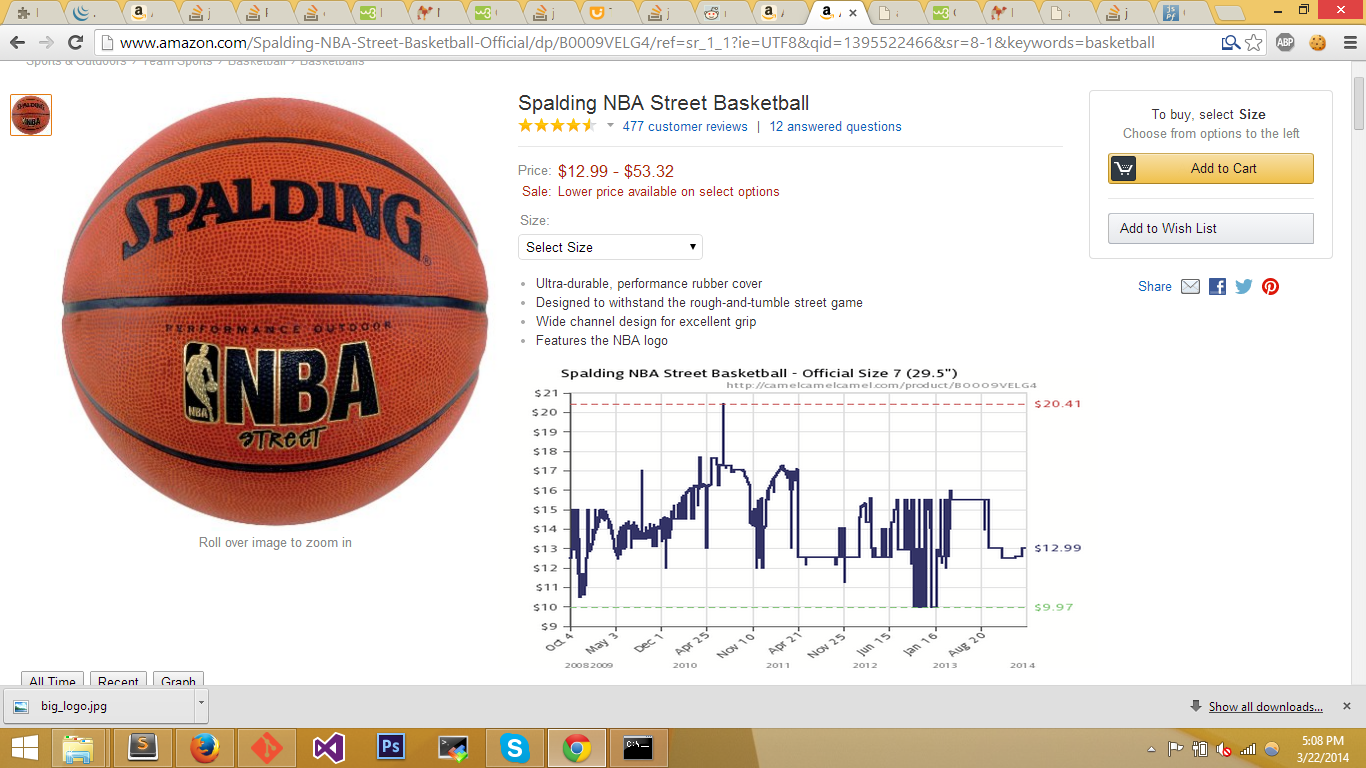This screenshot has height=768, width=1366.
Task: Click the Add to Cart button
Action: (1210, 168)
